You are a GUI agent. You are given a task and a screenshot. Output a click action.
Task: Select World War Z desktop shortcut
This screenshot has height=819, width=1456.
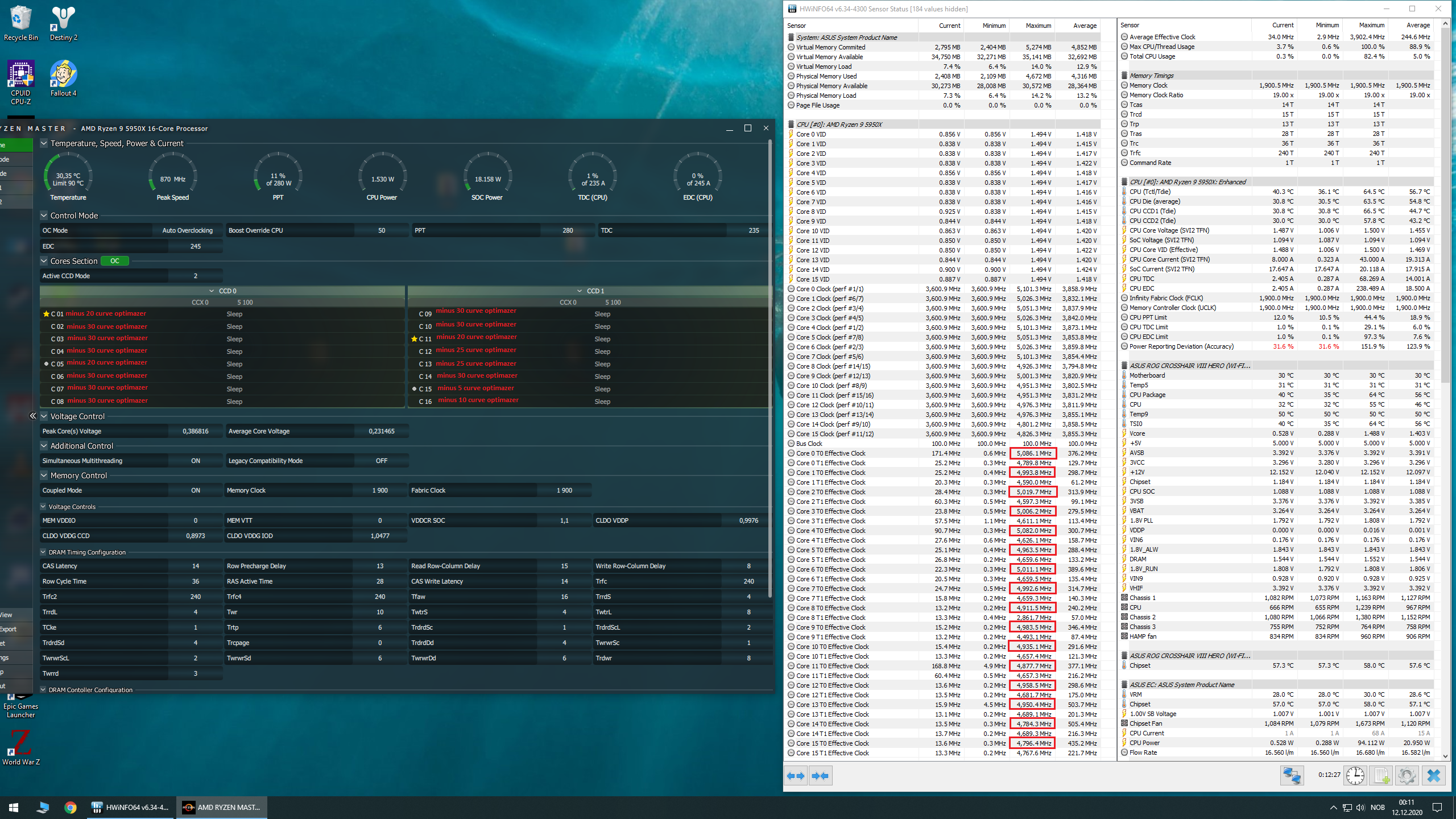point(21,747)
